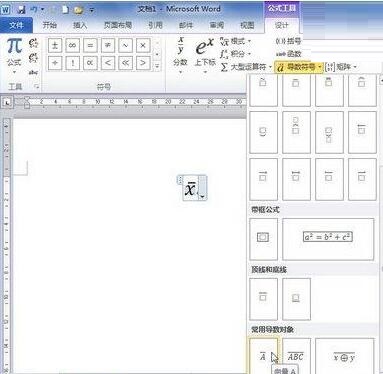This screenshot has width=383, height=374.
Task: Insert the multiplication × symbol
Action: (x=143, y=45)
